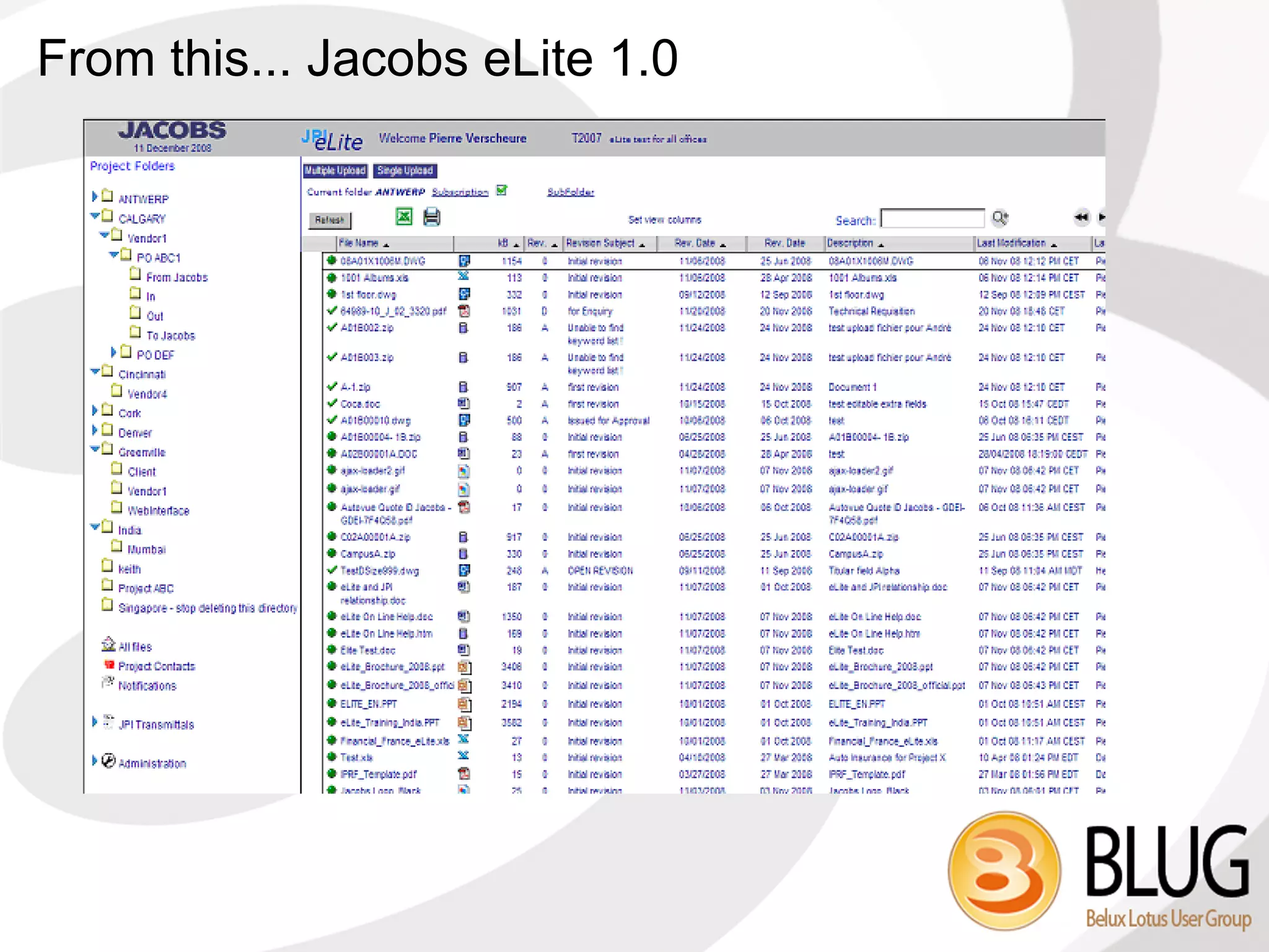Open the Project Contacts icon
The height and width of the screenshot is (952, 1269).
[109, 665]
